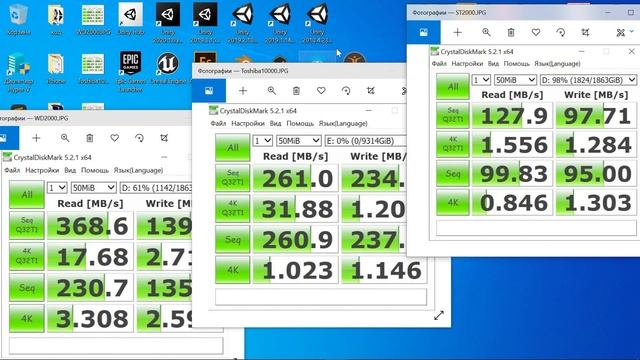Click the 4K button in the WD2000 benchmark
The height and width of the screenshot is (360, 640).
click(x=27, y=318)
